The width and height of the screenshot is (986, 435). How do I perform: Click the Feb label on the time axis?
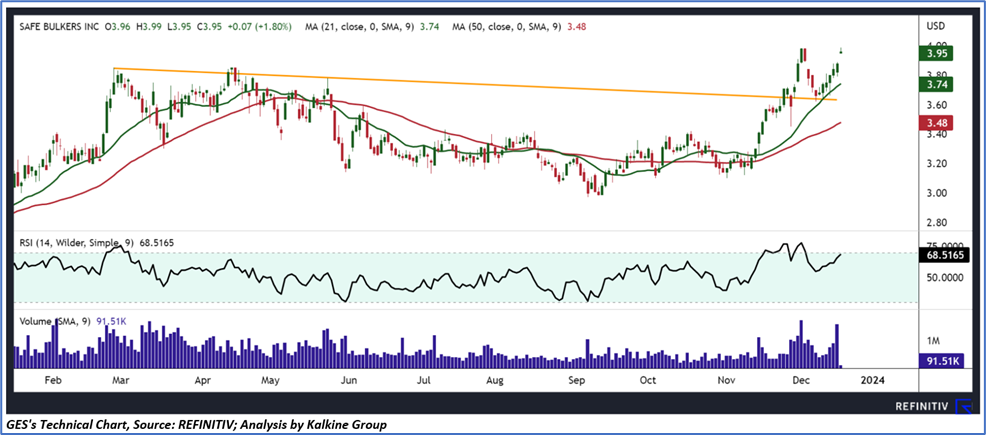(55, 381)
